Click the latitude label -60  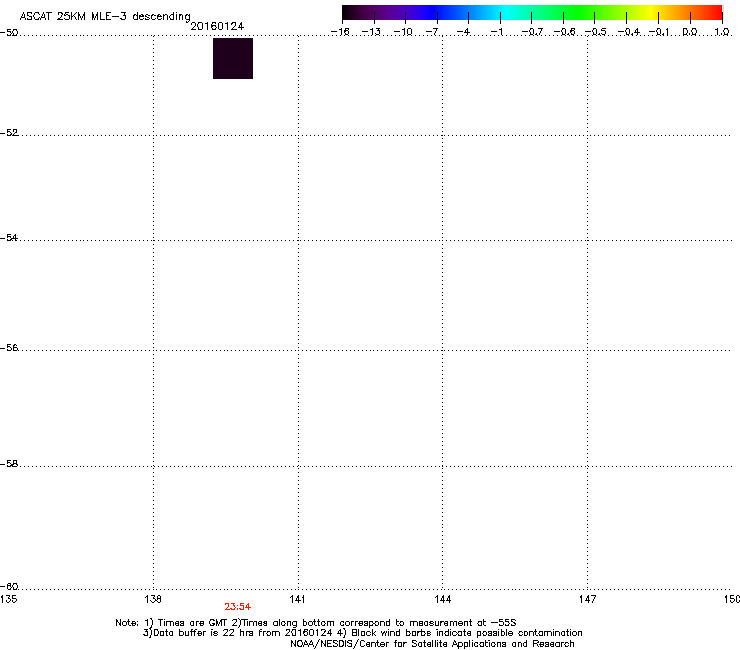(x=9, y=586)
